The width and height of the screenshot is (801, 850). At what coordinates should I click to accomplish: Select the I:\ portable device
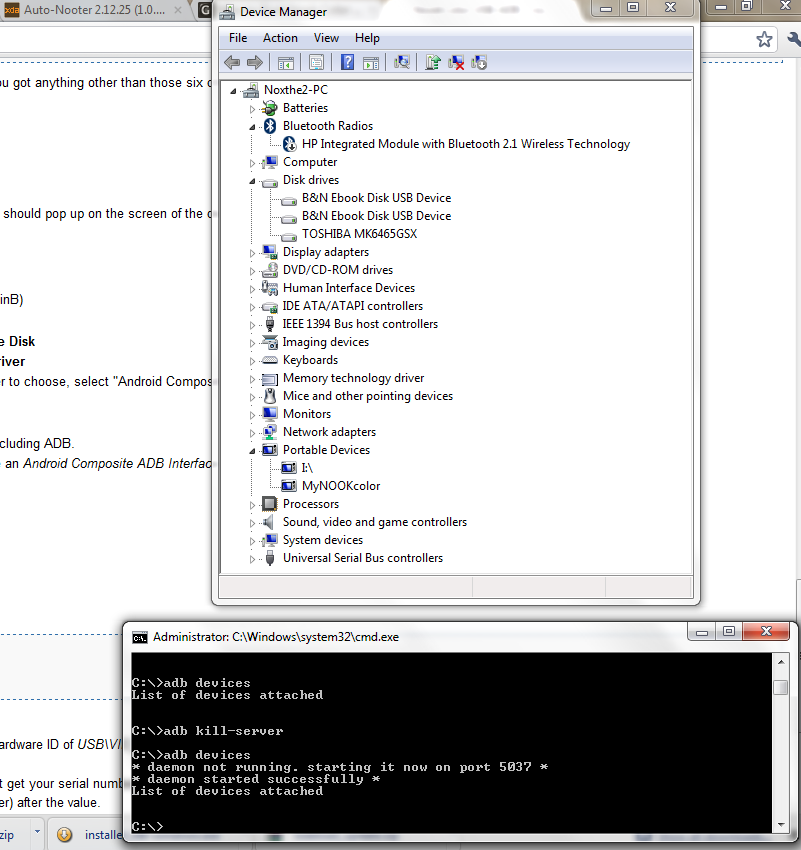point(307,468)
